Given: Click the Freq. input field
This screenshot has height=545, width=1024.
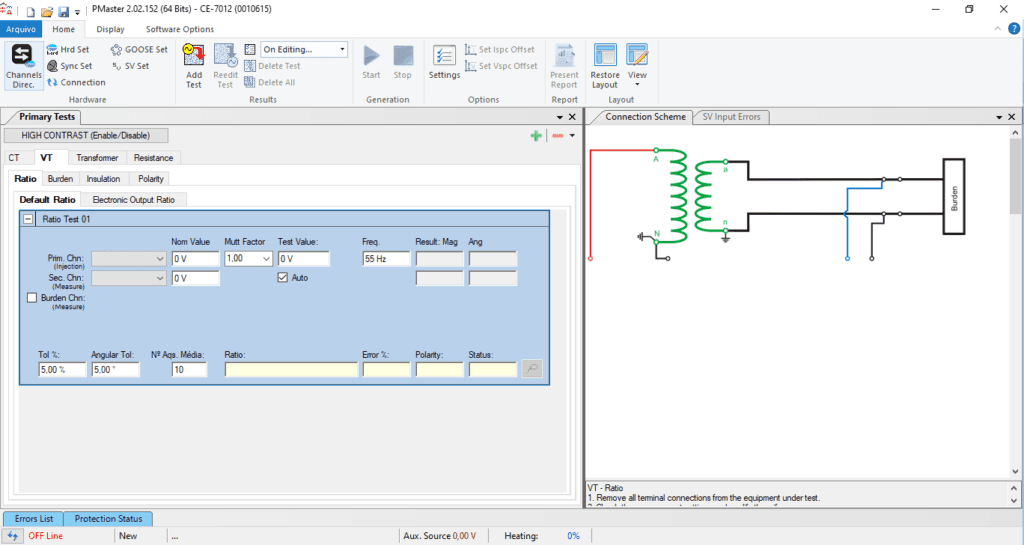Looking at the screenshot, I should pyautogui.click(x=387, y=259).
